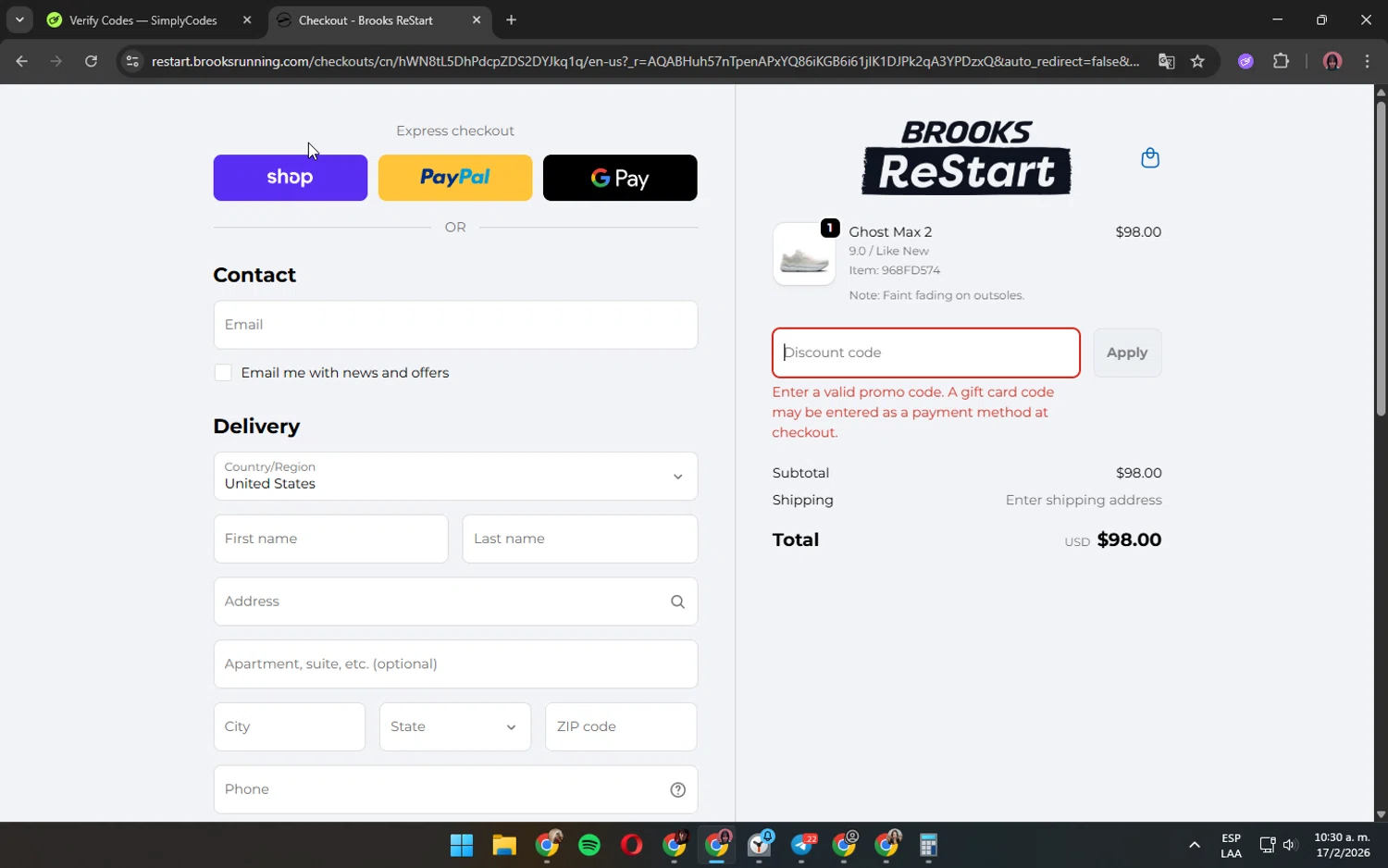Open File Explorer from taskbar
This screenshot has width=1388, height=868.
click(x=503, y=845)
